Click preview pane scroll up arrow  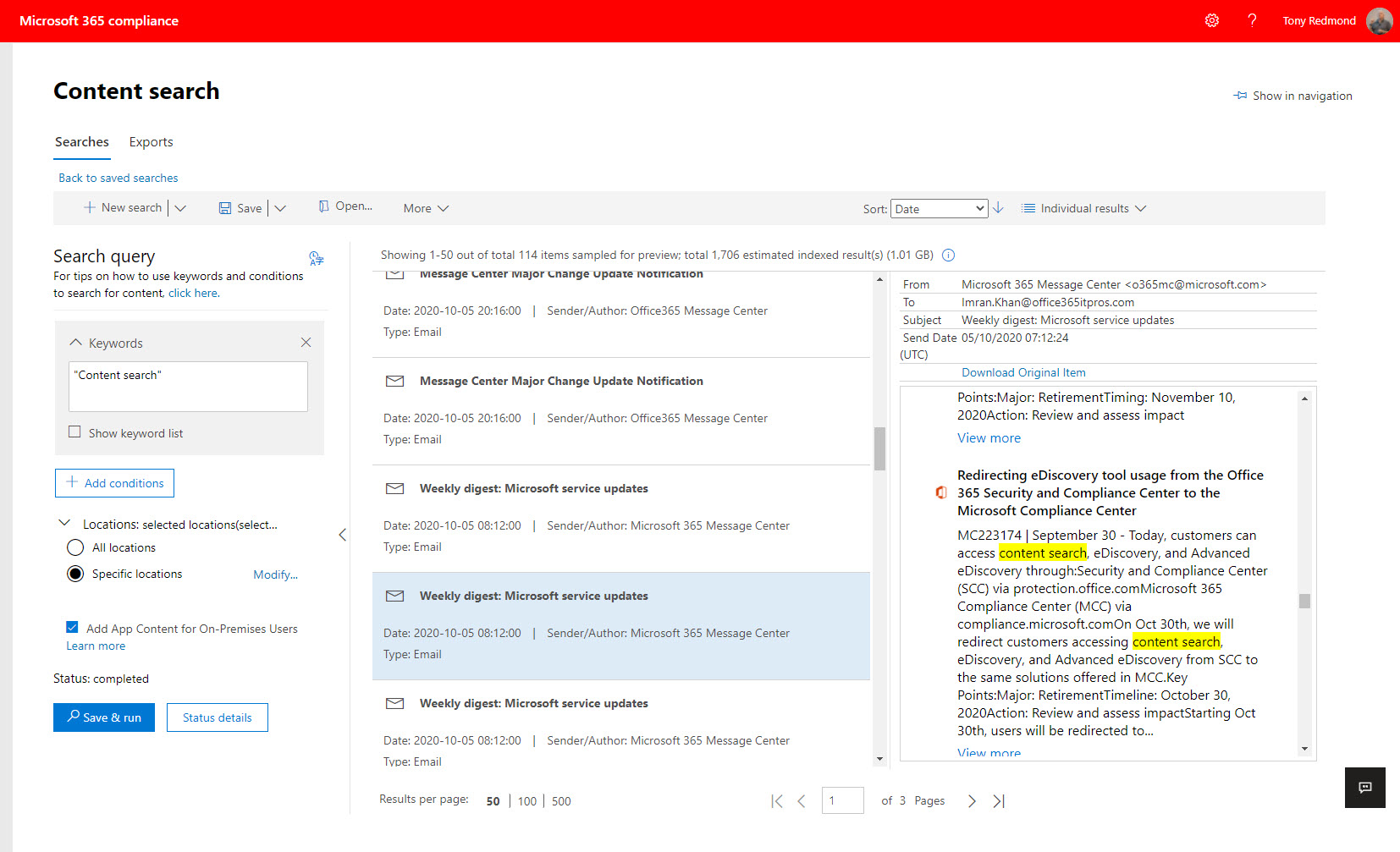[1304, 398]
